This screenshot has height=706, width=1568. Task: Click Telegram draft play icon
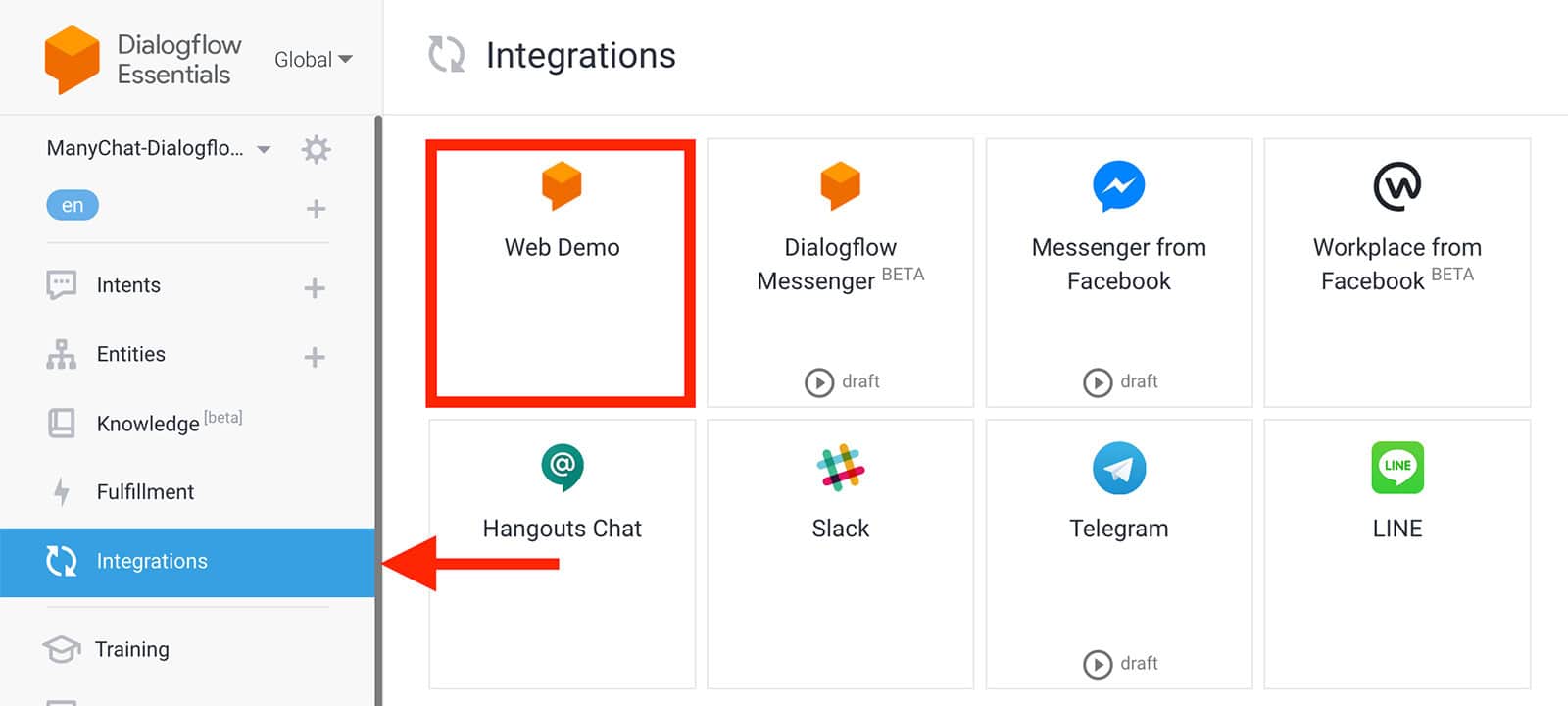click(x=1098, y=664)
